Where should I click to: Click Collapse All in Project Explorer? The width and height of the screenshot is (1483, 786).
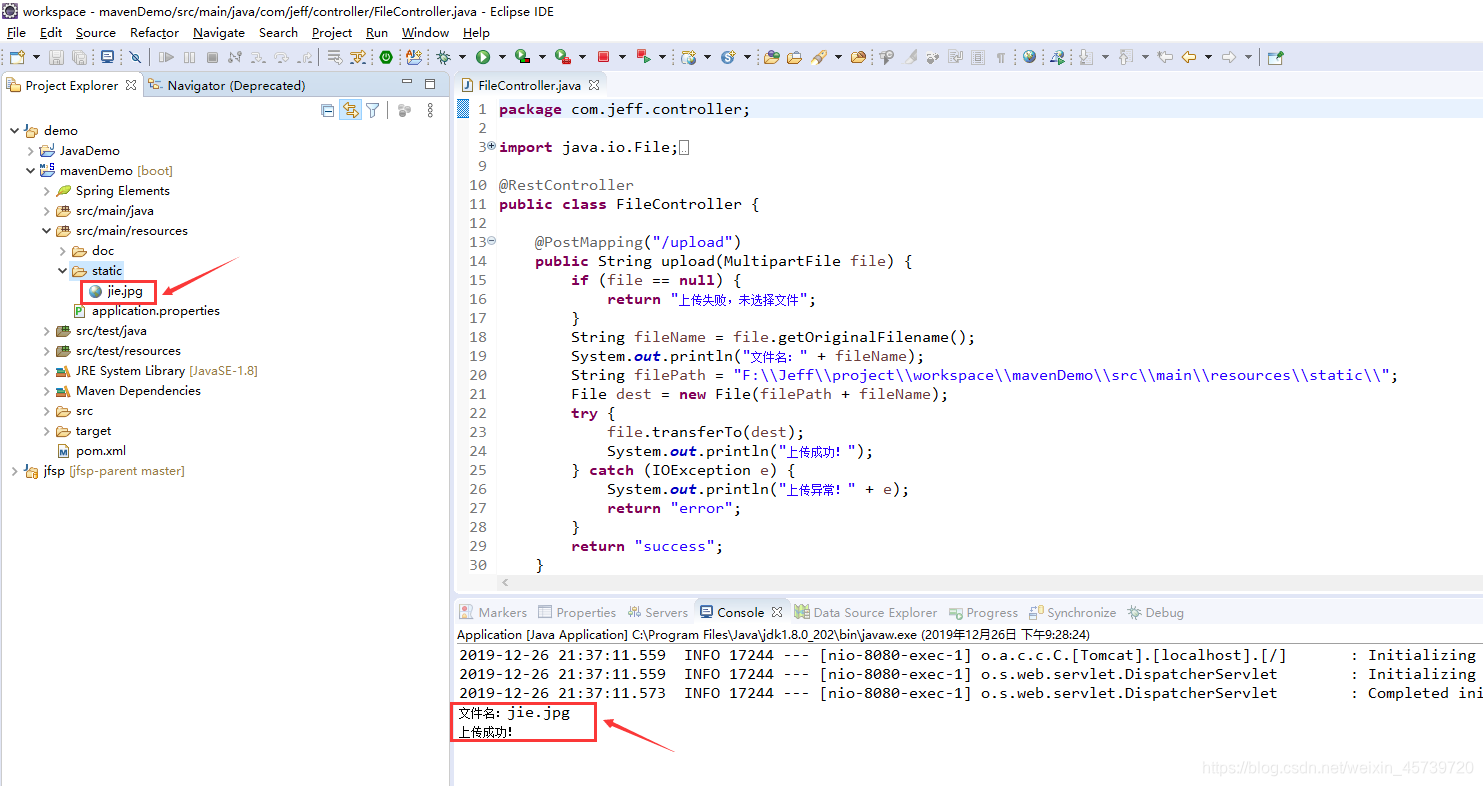(x=328, y=111)
